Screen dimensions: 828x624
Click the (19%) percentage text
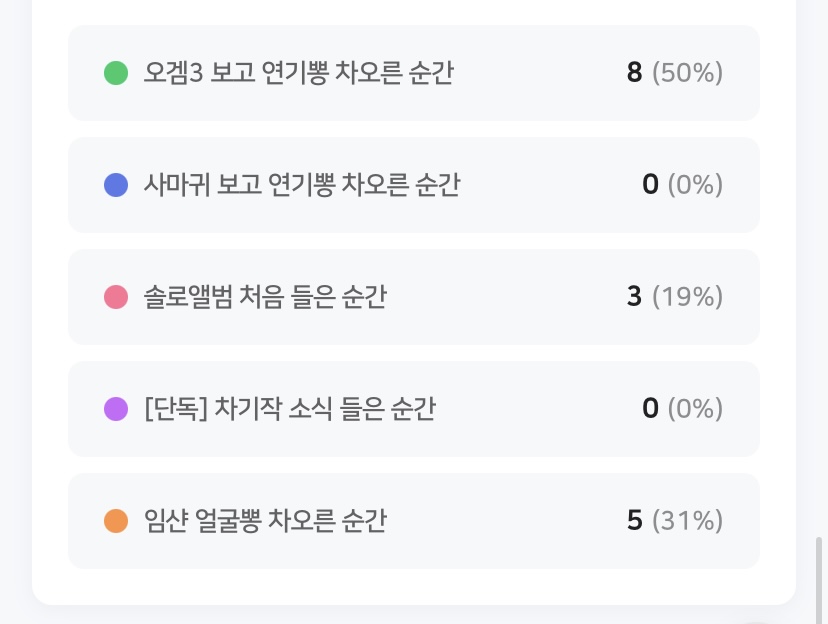687,297
